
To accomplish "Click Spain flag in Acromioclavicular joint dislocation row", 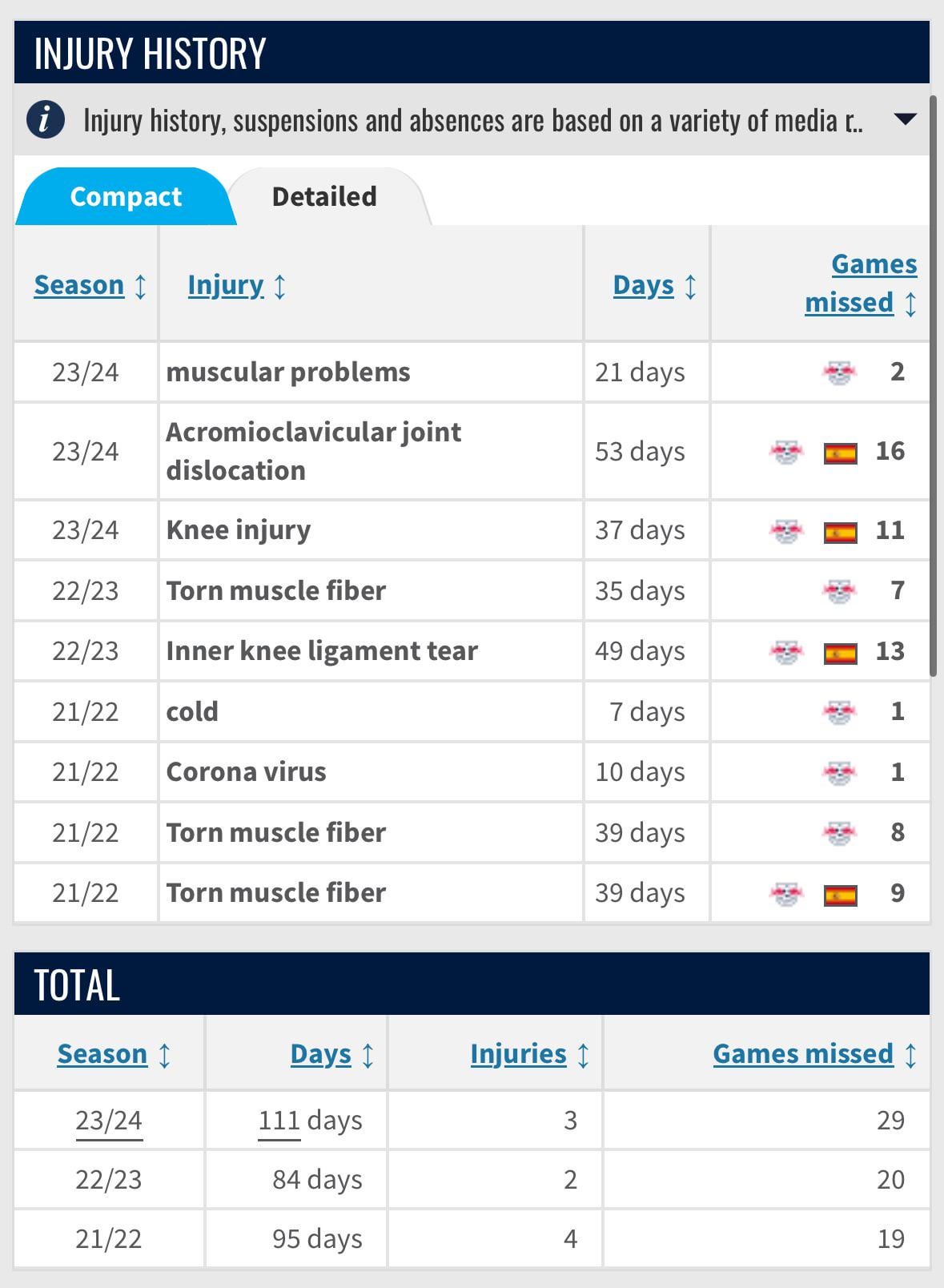I will (x=841, y=453).
